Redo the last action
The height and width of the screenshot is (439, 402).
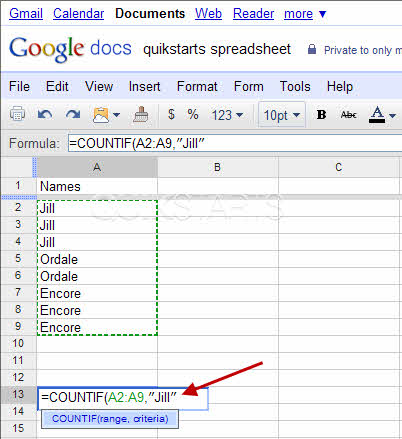pos(73,115)
